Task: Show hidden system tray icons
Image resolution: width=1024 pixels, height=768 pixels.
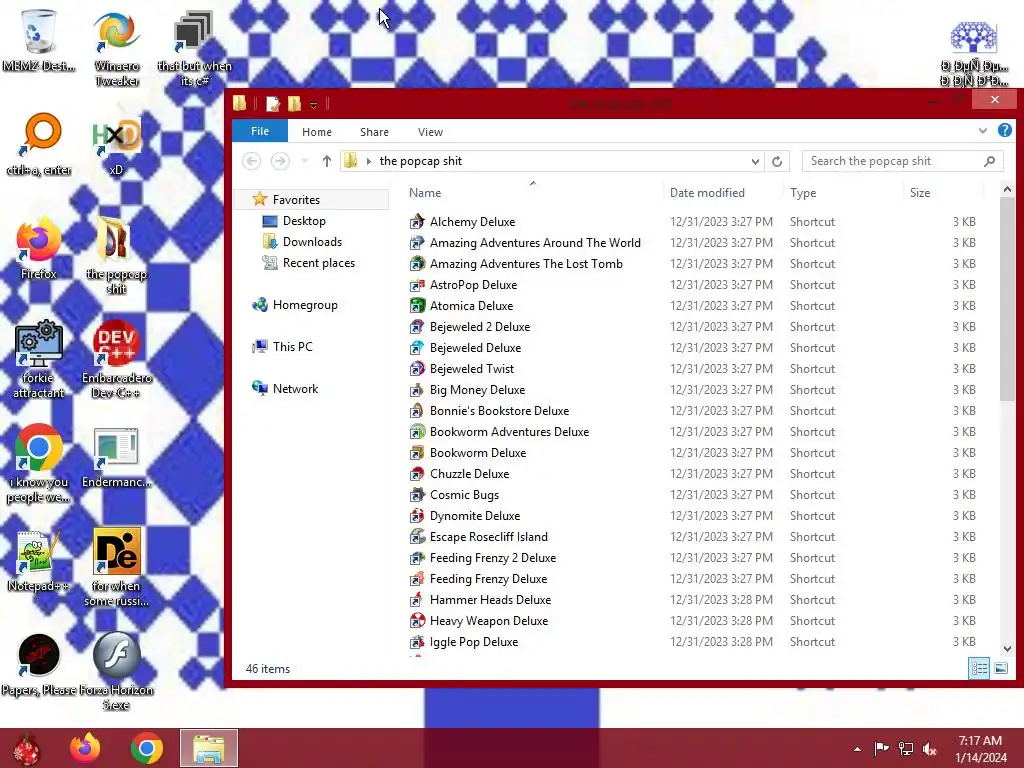Action: tap(857, 749)
